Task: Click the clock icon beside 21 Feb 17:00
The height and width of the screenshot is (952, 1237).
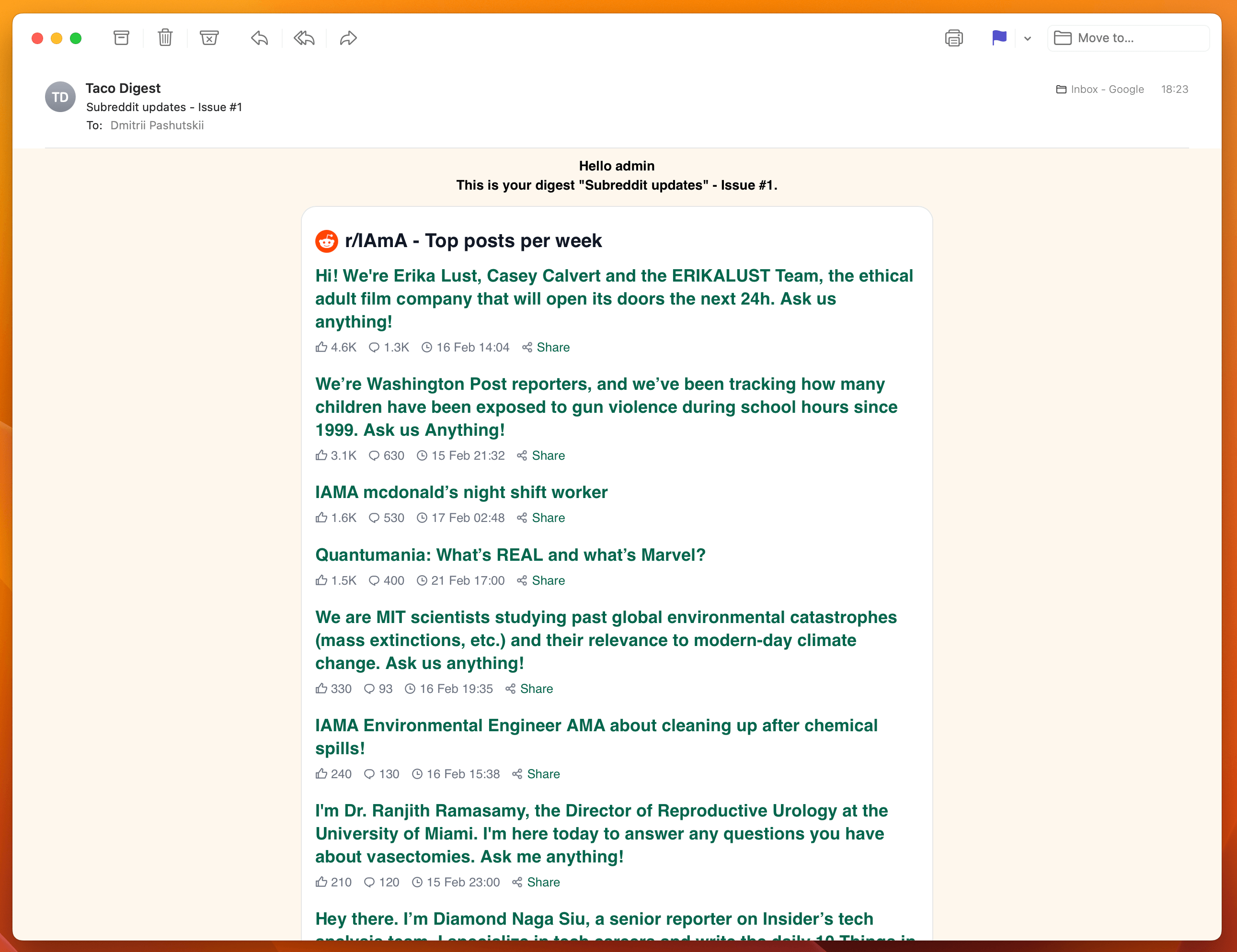Action: (x=422, y=581)
